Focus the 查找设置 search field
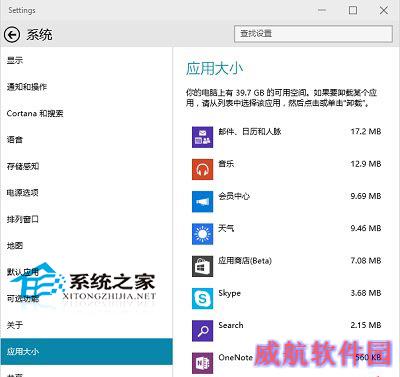 click(313, 34)
